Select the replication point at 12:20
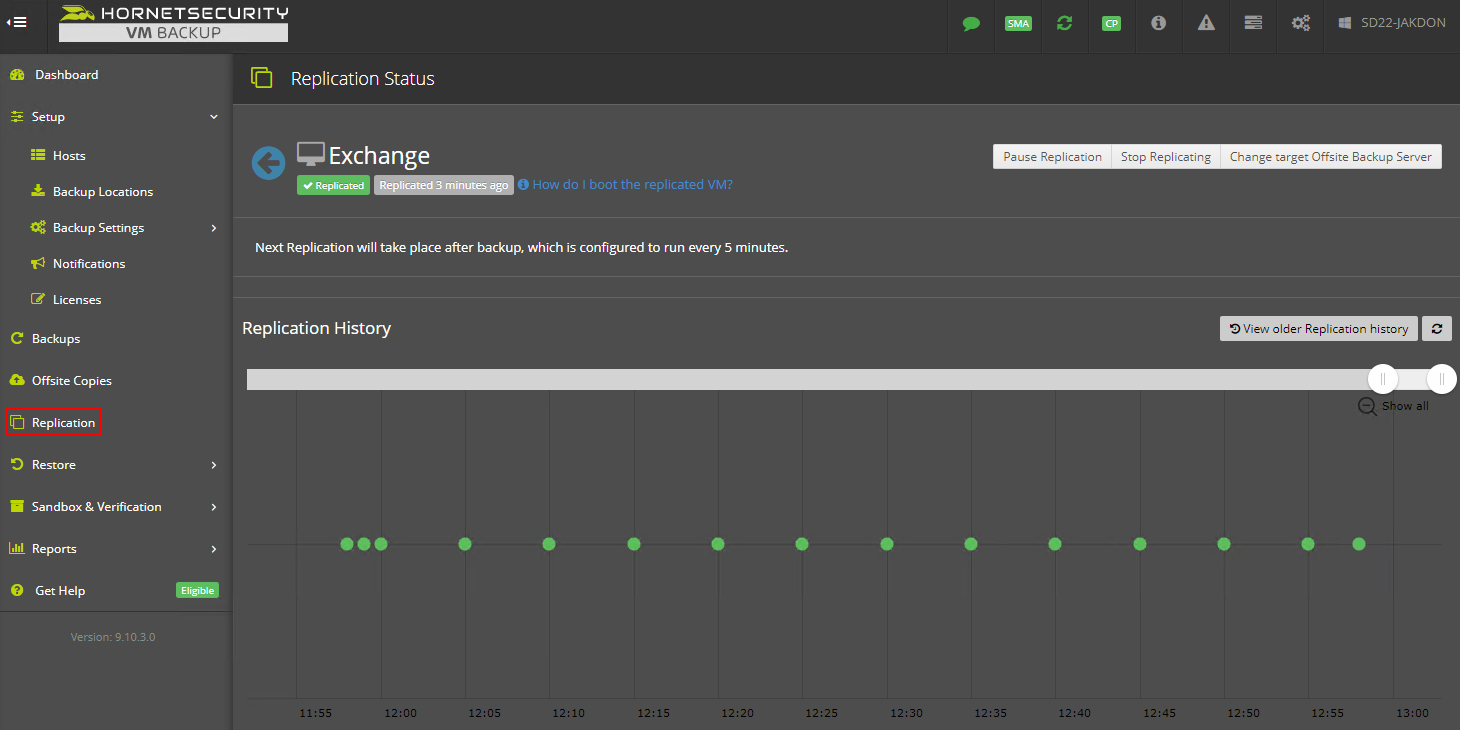Screen dimensions: 1460x730 point(718,544)
